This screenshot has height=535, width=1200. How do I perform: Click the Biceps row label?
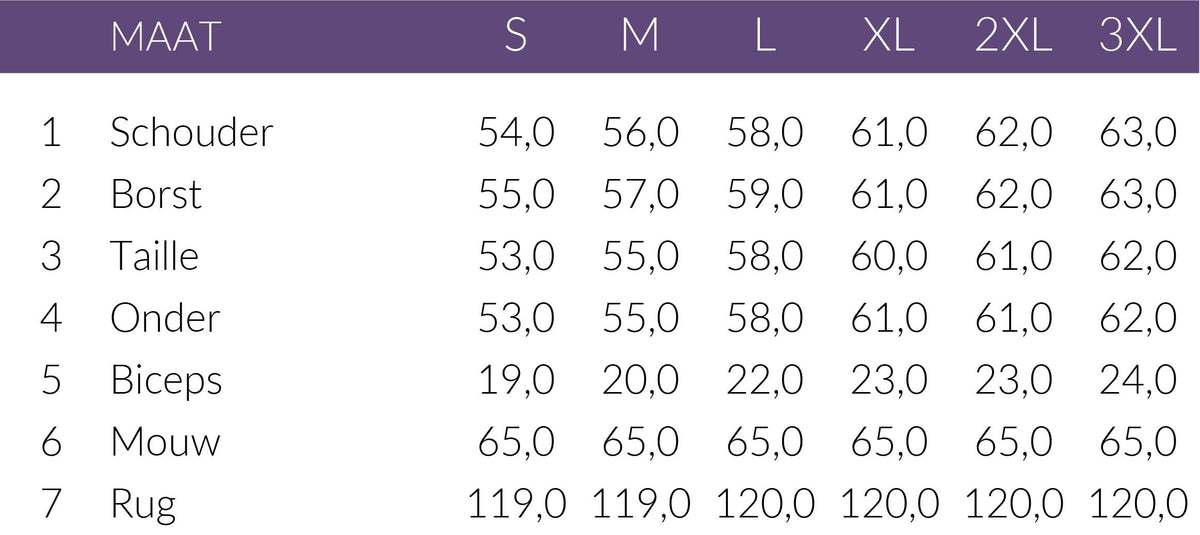[x=166, y=381]
